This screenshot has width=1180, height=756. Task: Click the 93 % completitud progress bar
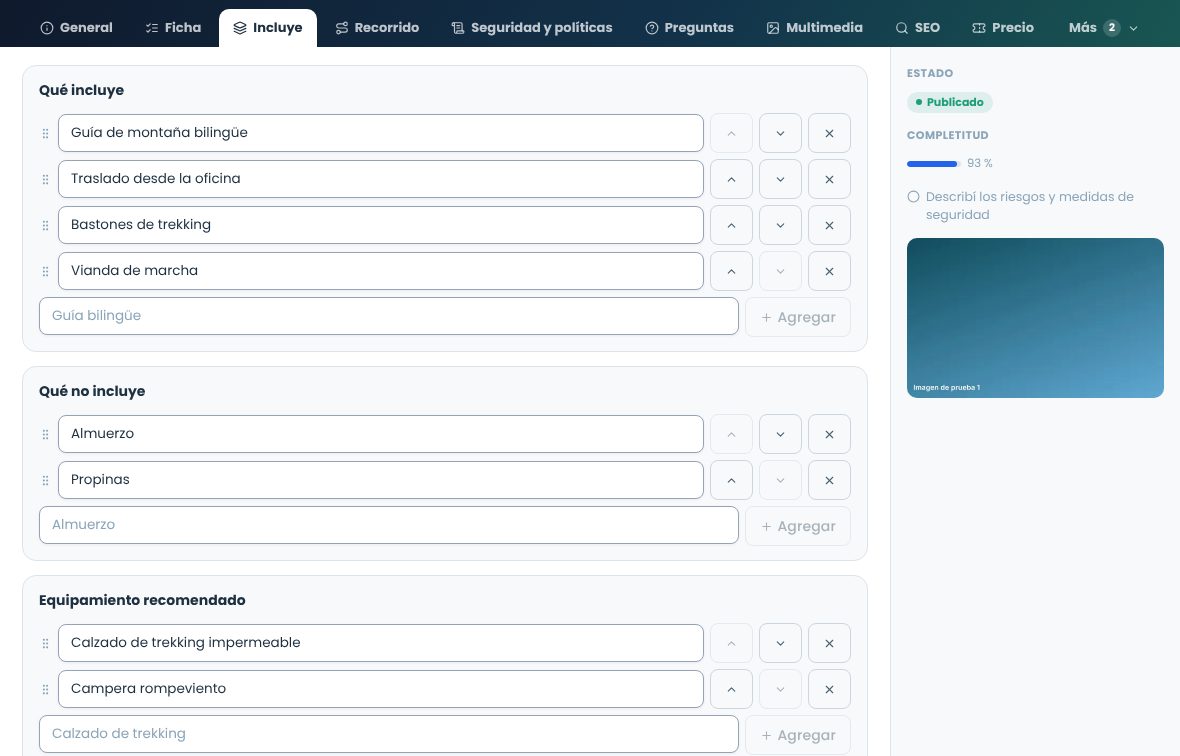pos(933,164)
